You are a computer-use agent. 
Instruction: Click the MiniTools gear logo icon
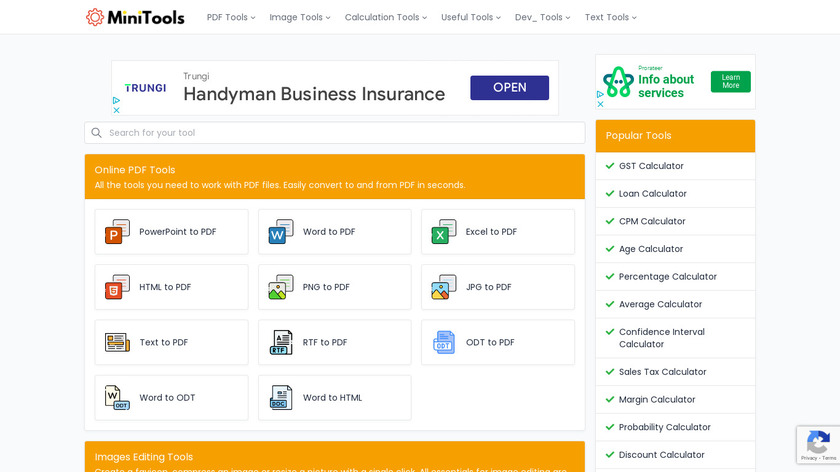click(95, 17)
